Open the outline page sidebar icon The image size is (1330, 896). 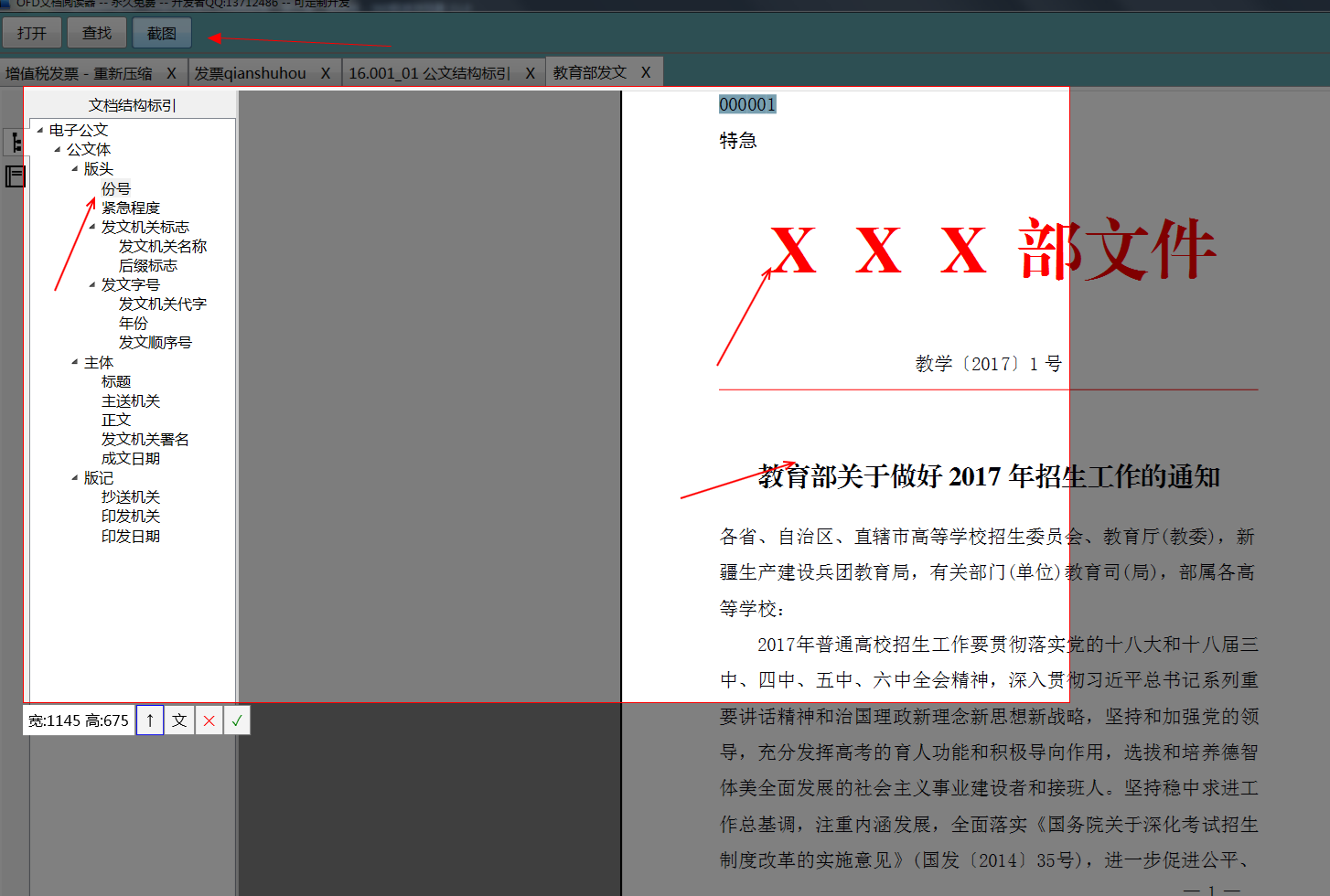[16, 176]
